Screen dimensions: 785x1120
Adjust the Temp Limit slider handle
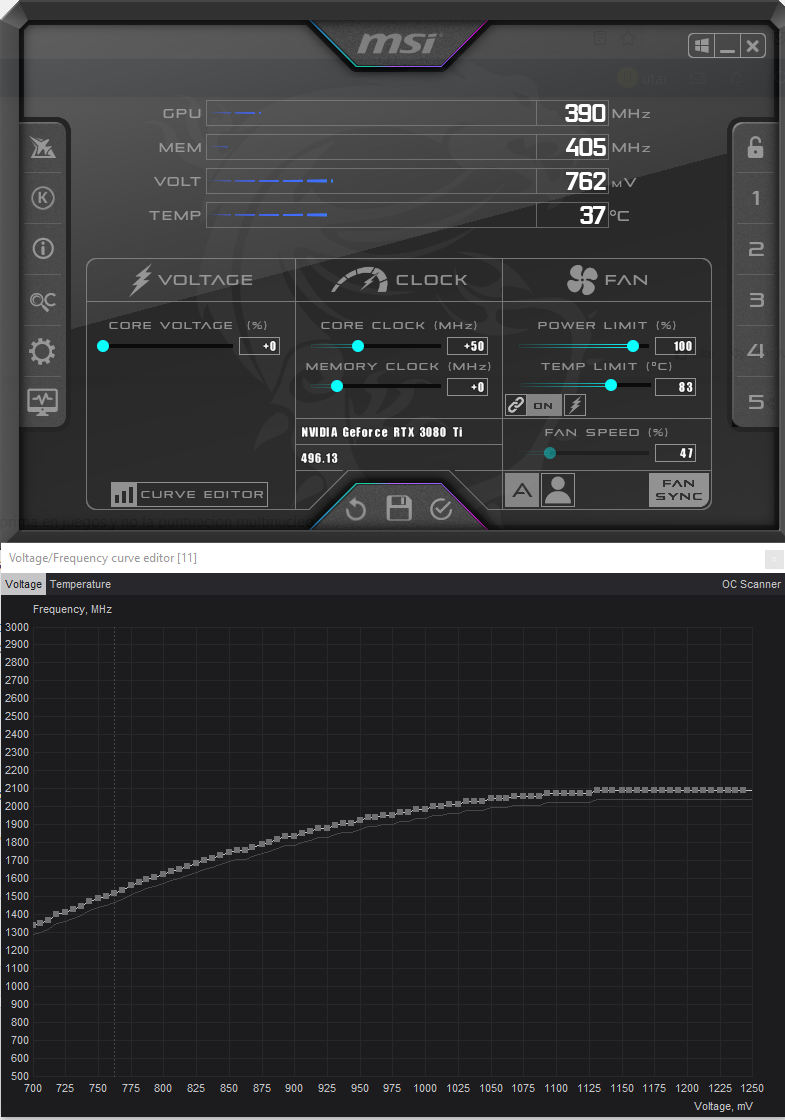[611, 385]
